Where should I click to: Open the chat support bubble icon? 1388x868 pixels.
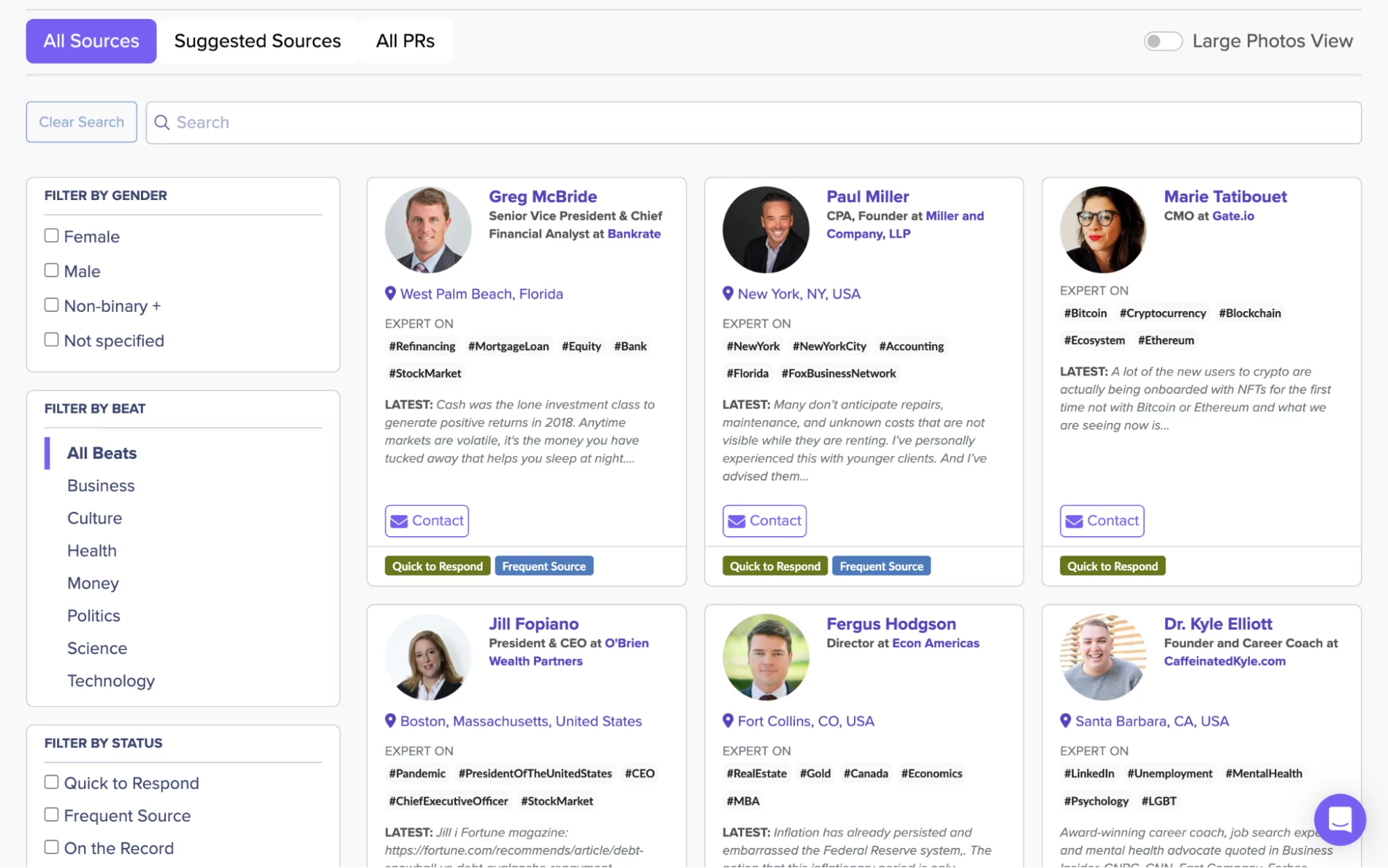[1339, 819]
